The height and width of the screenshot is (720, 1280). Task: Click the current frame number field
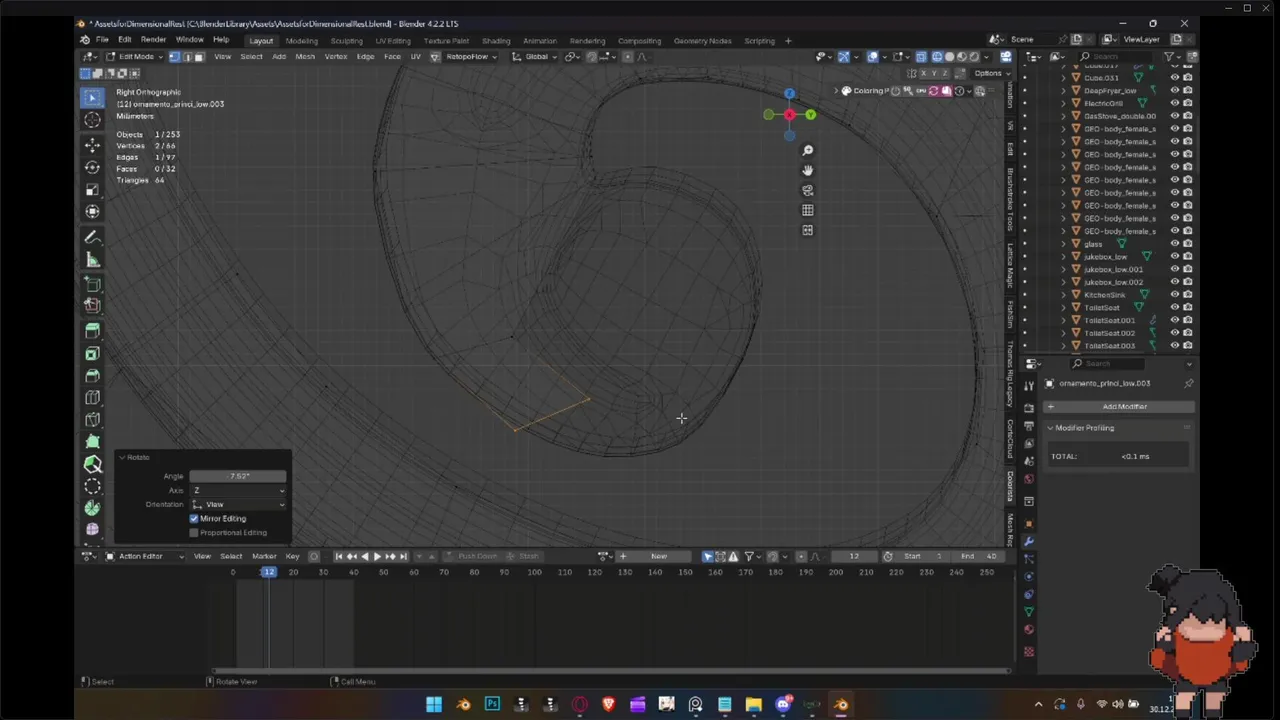click(853, 556)
